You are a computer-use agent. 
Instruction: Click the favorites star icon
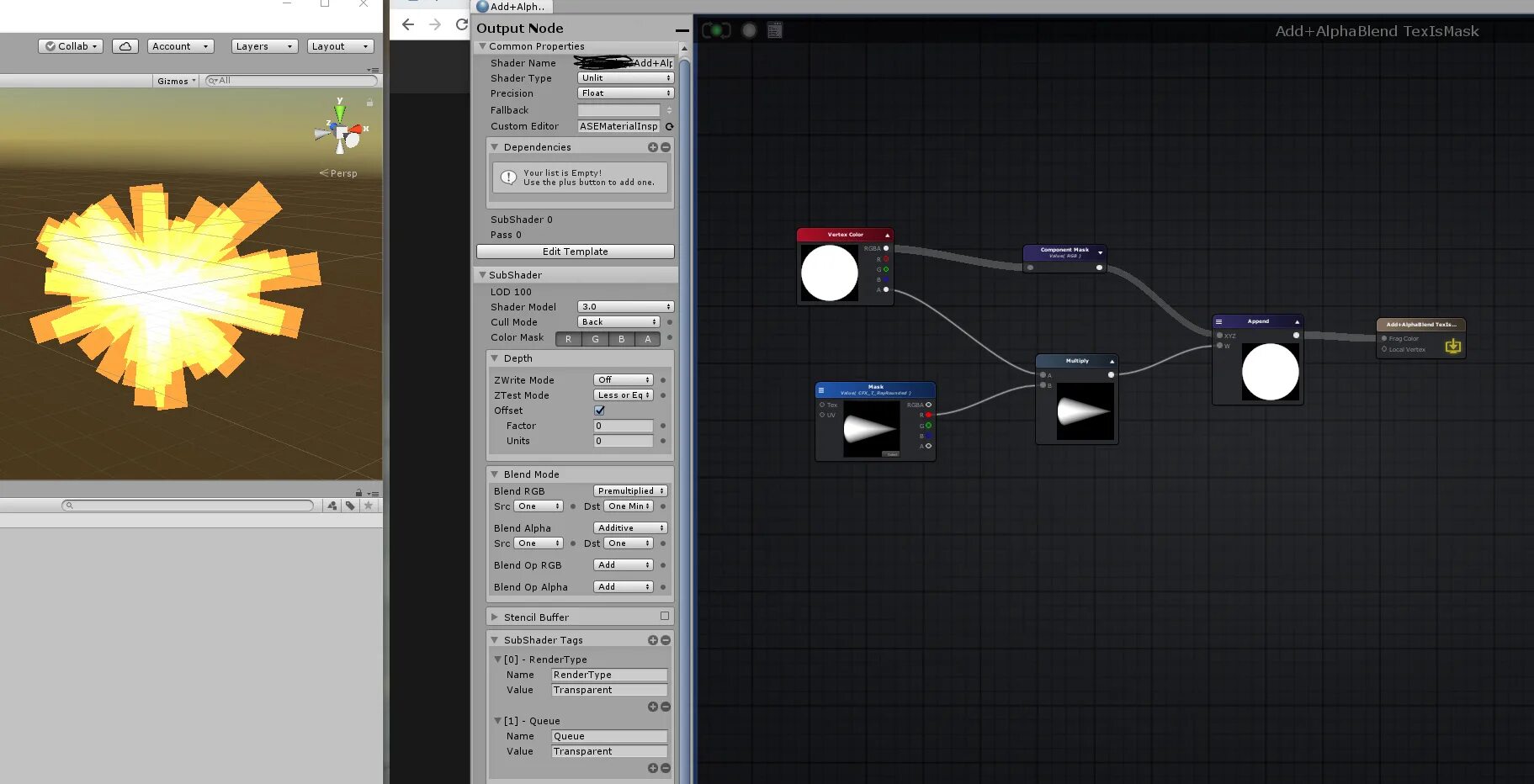pos(368,506)
